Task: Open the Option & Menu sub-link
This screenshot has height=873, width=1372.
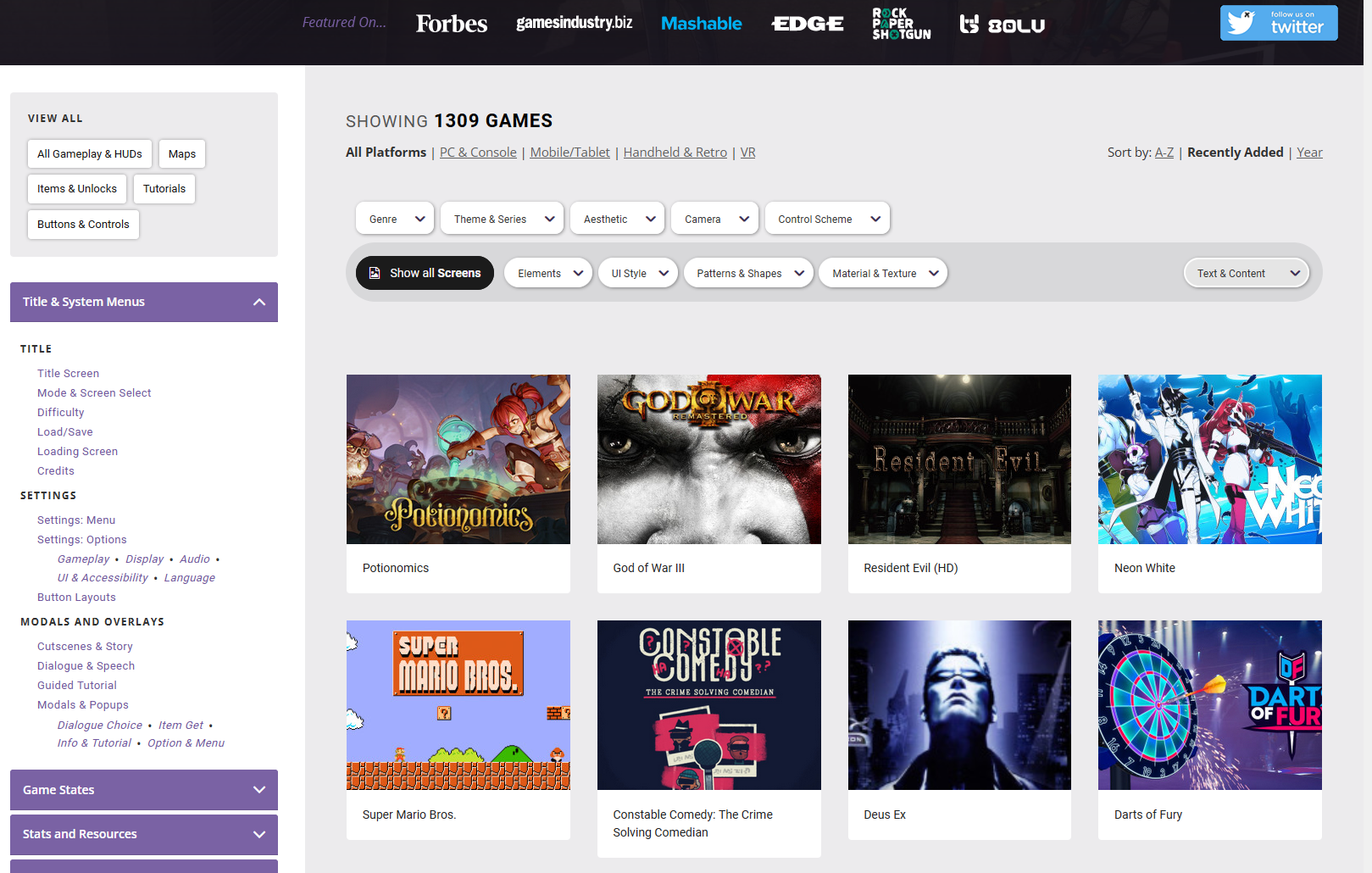Action: 186,743
